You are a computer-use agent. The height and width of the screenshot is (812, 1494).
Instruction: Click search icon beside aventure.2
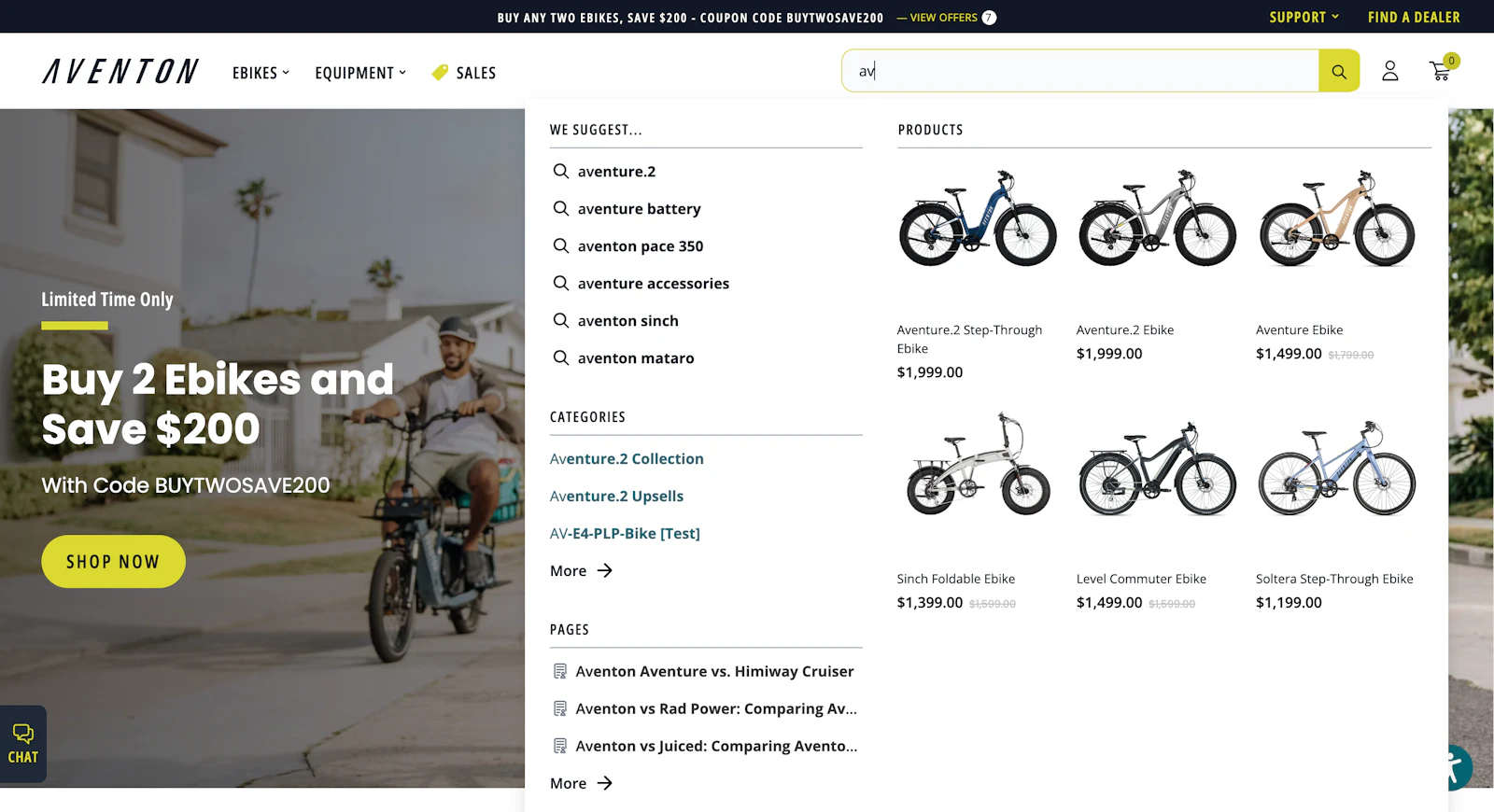[x=561, y=171]
